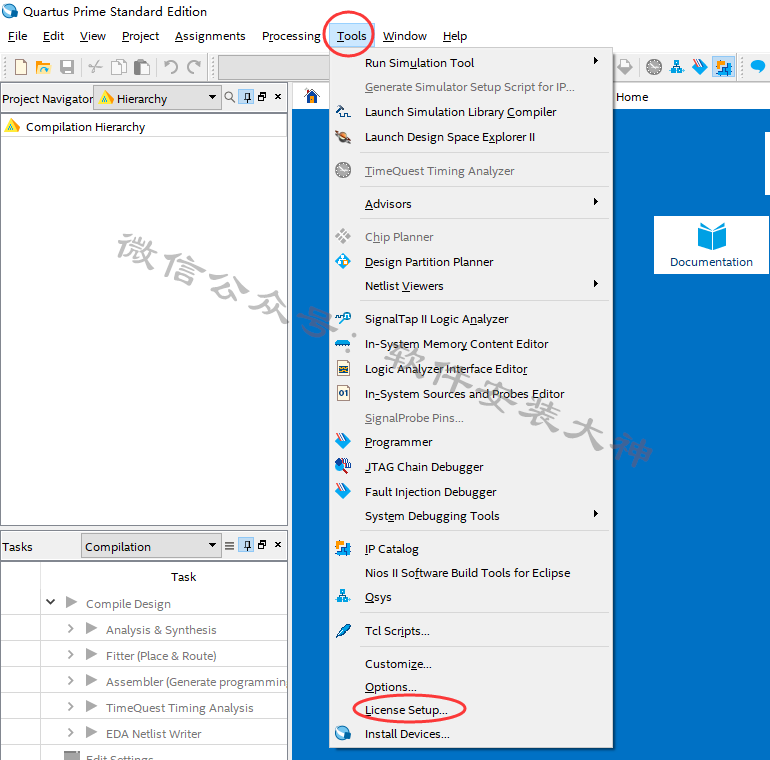770x760 pixels.
Task: Collapse the Compile Design task
Action: [50, 602]
